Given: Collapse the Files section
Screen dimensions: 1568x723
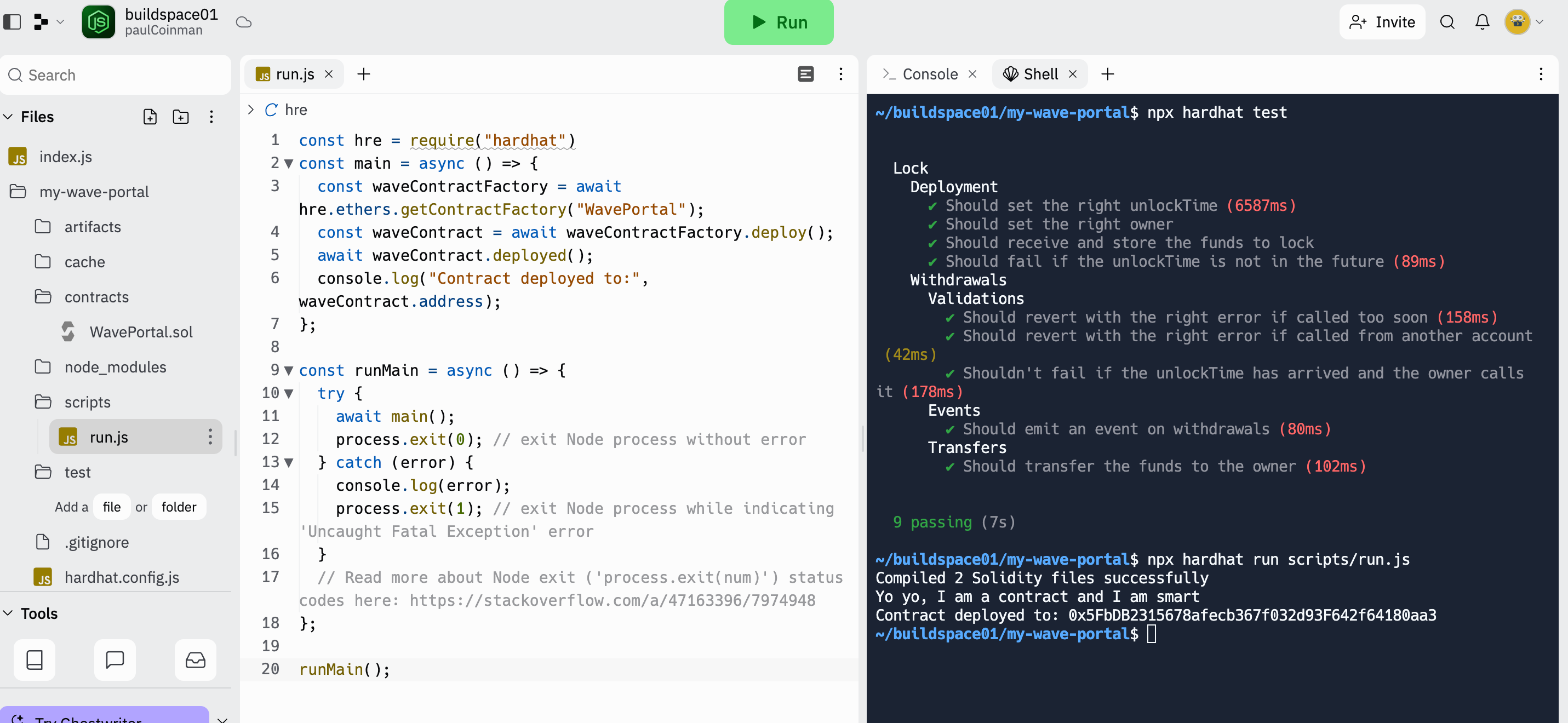Looking at the screenshot, I should [9, 117].
